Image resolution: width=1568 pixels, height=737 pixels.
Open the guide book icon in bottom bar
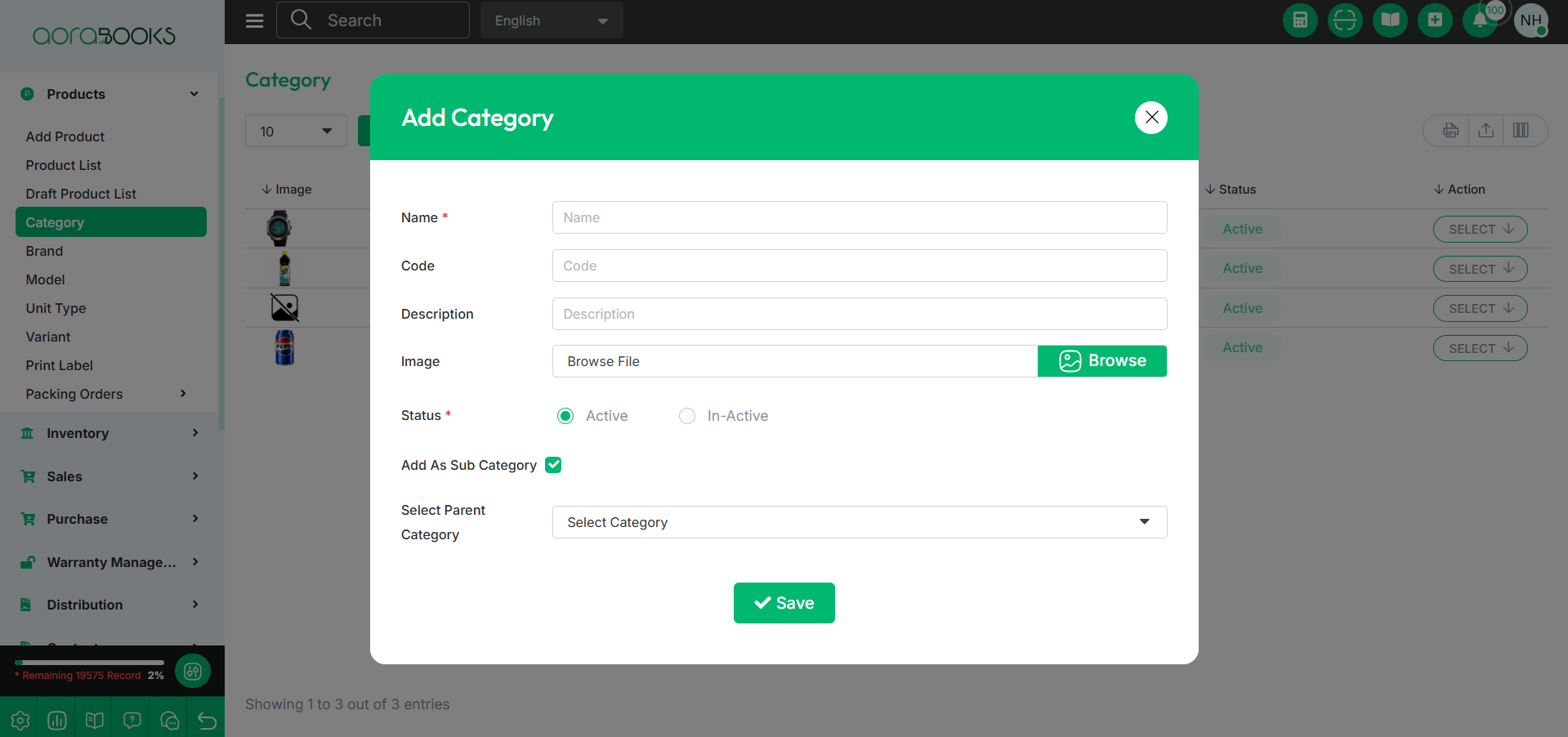point(95,720)
